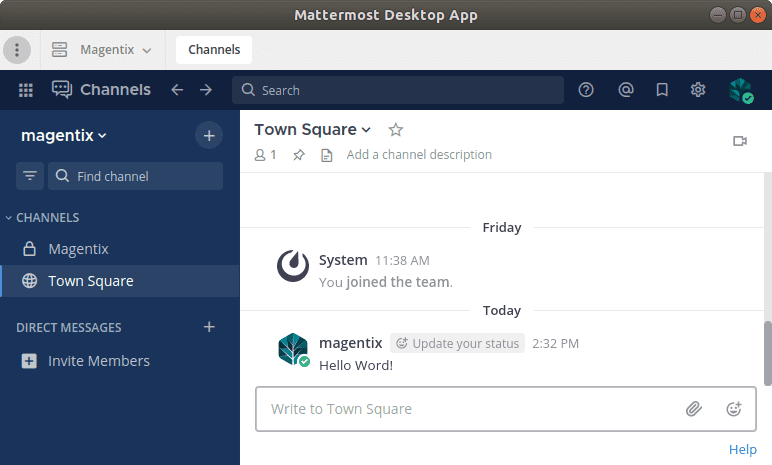
Task: Click the 11:38 AM timestamp
Action: [x=402, y=261]
